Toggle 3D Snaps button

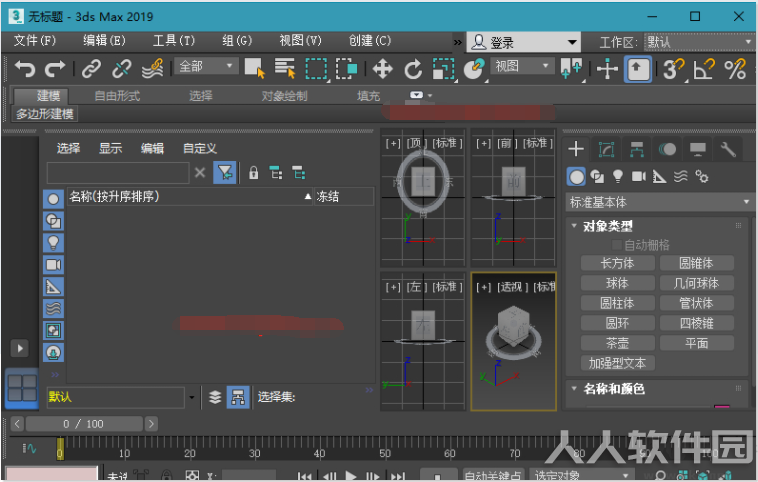click(x=673, y=69)
